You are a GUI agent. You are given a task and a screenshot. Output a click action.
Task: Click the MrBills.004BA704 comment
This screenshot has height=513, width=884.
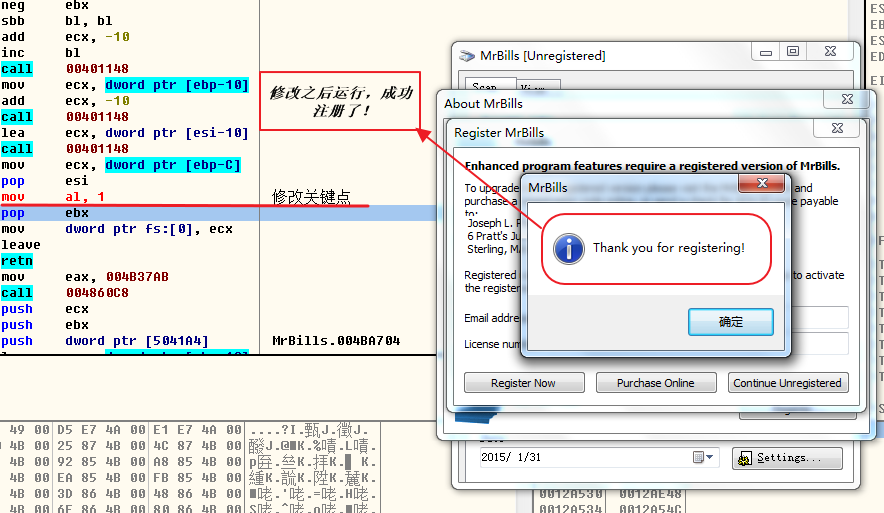[336, 341]
